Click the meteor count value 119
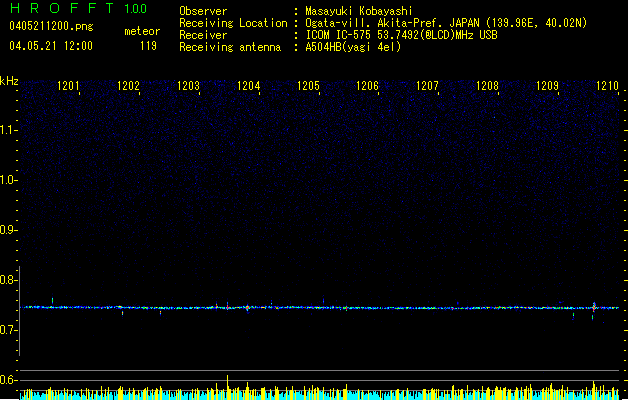This screenshot has width=629, height=400. point(148,46)
